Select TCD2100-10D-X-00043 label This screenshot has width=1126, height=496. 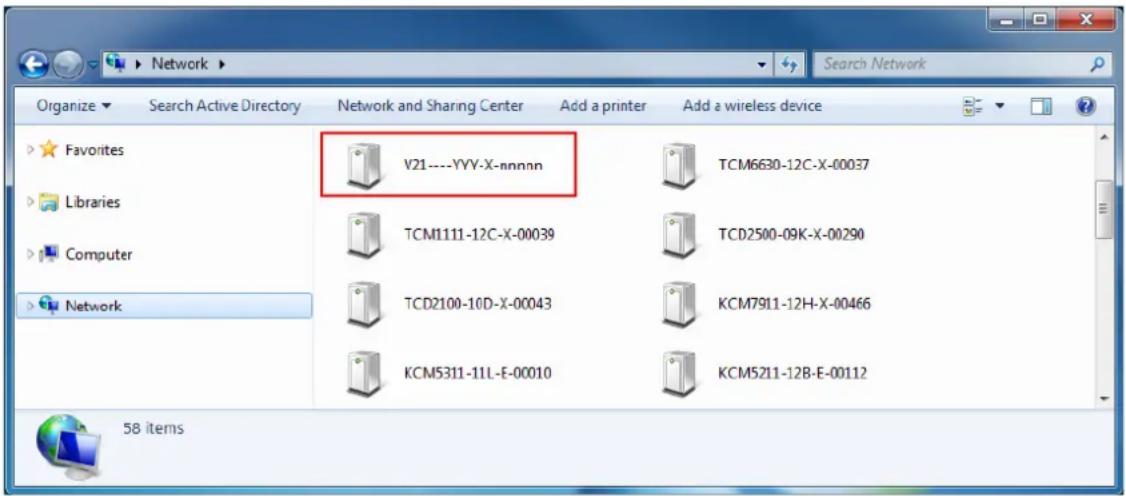[478, 304]
